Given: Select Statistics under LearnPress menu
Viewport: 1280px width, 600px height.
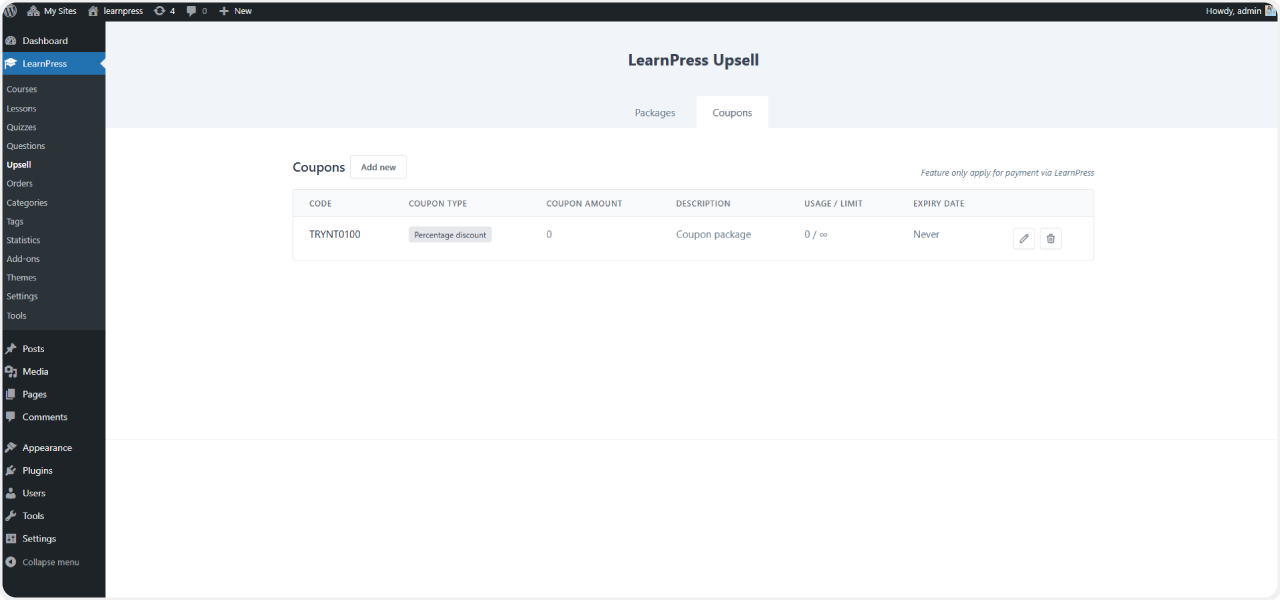Looking at the screenshot, I should point(22,240).
